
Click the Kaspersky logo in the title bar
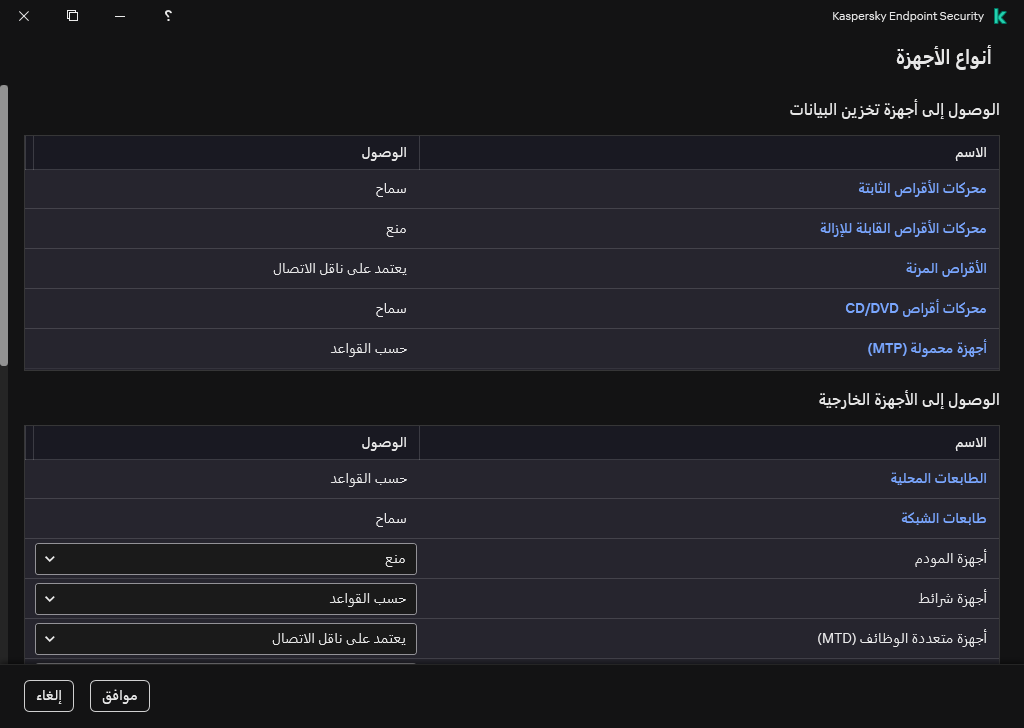1000,16
